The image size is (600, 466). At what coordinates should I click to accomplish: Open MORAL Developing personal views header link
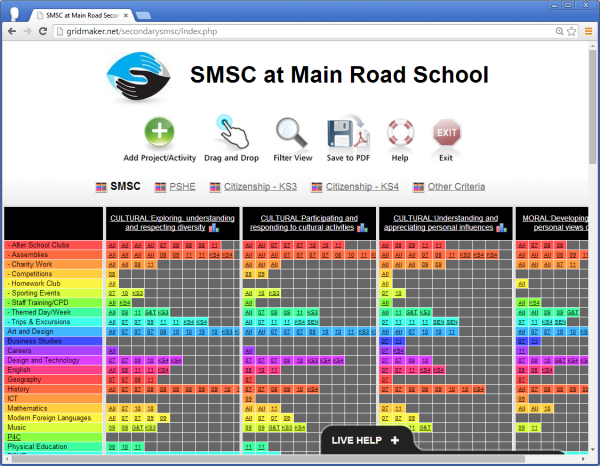pyautogui.click(x=555, y=223)
